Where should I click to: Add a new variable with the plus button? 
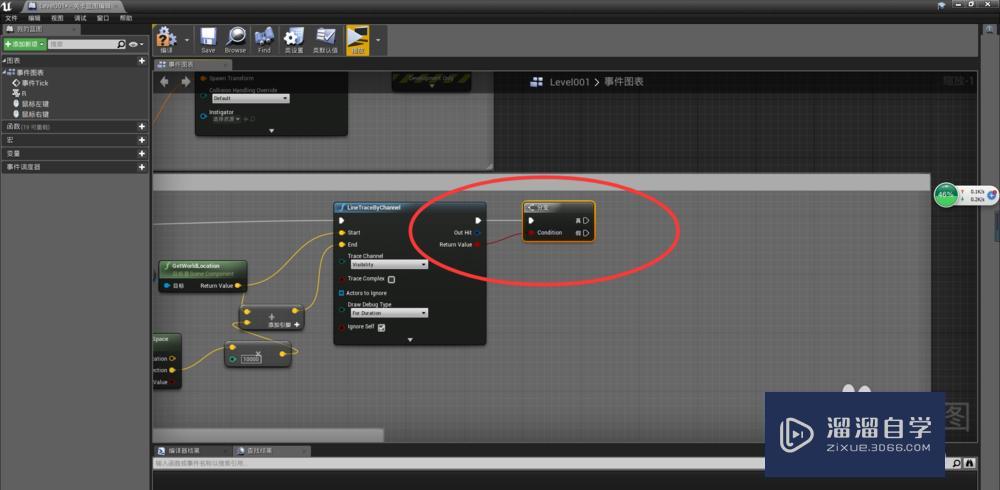(142, 153)
